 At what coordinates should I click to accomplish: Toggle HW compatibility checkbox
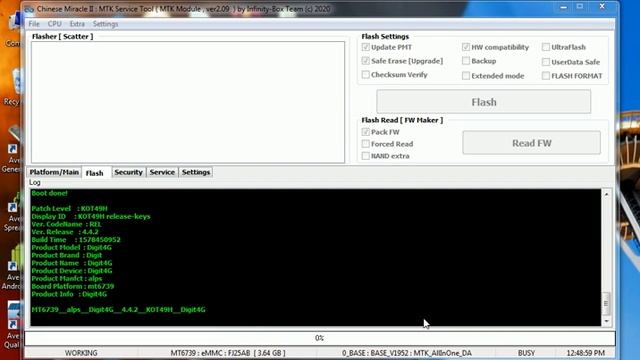point(466,47)
